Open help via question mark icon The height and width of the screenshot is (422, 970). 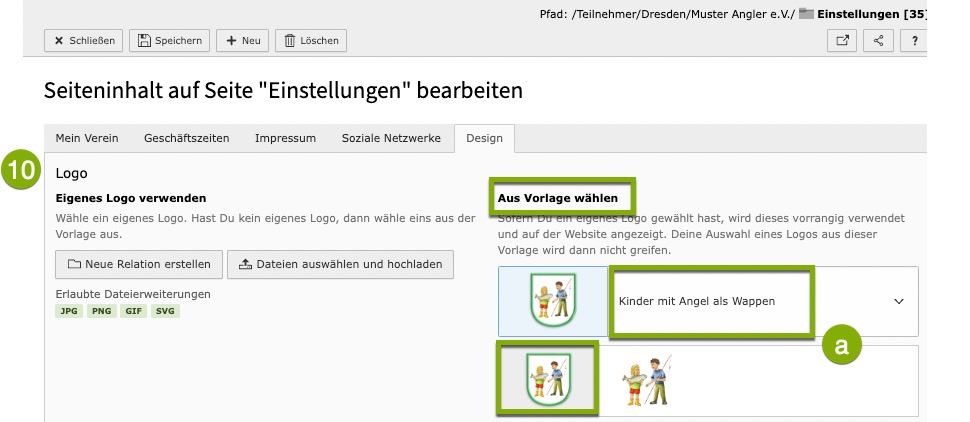pyautogui.click(x=914, y=41)
